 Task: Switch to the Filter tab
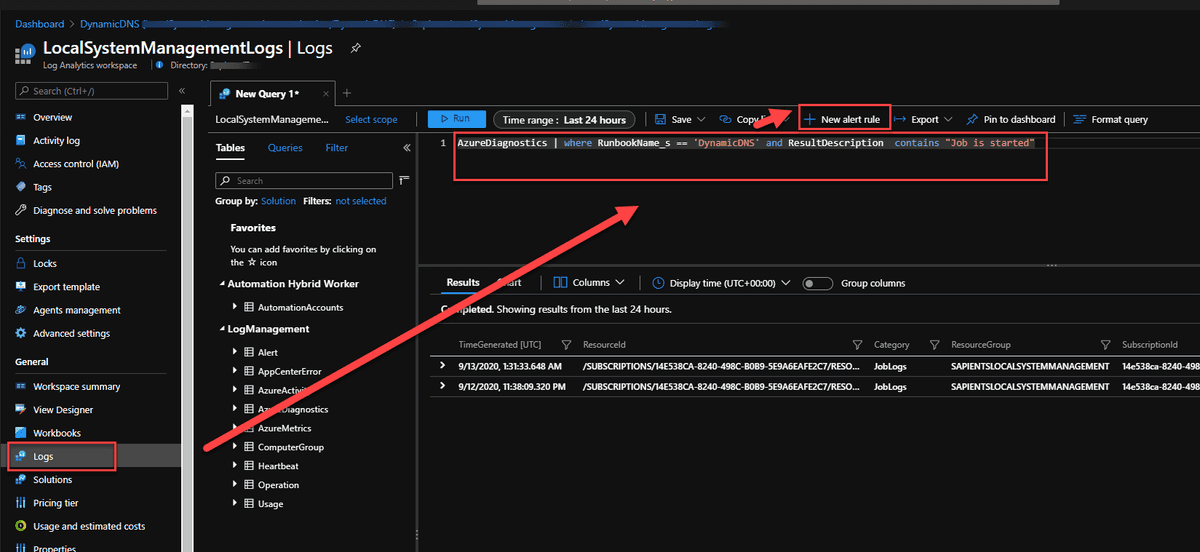click(x=337, y=148)
